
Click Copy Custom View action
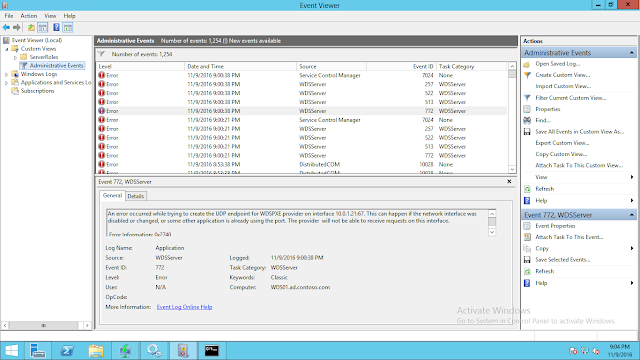[x=561, y=154]
